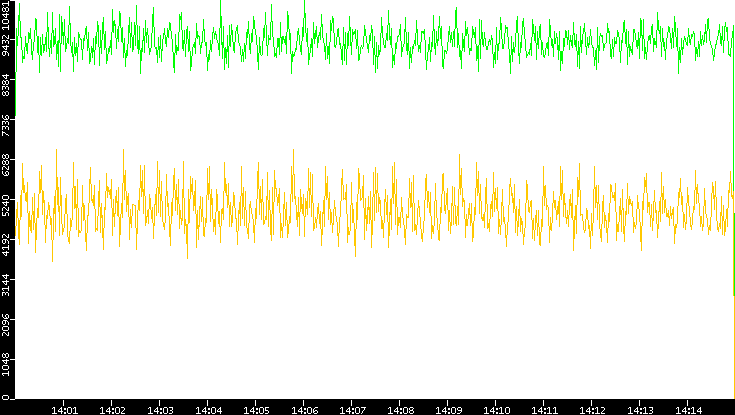
Task: Click the 9432 vertical axis label
Action: (6, 45)
